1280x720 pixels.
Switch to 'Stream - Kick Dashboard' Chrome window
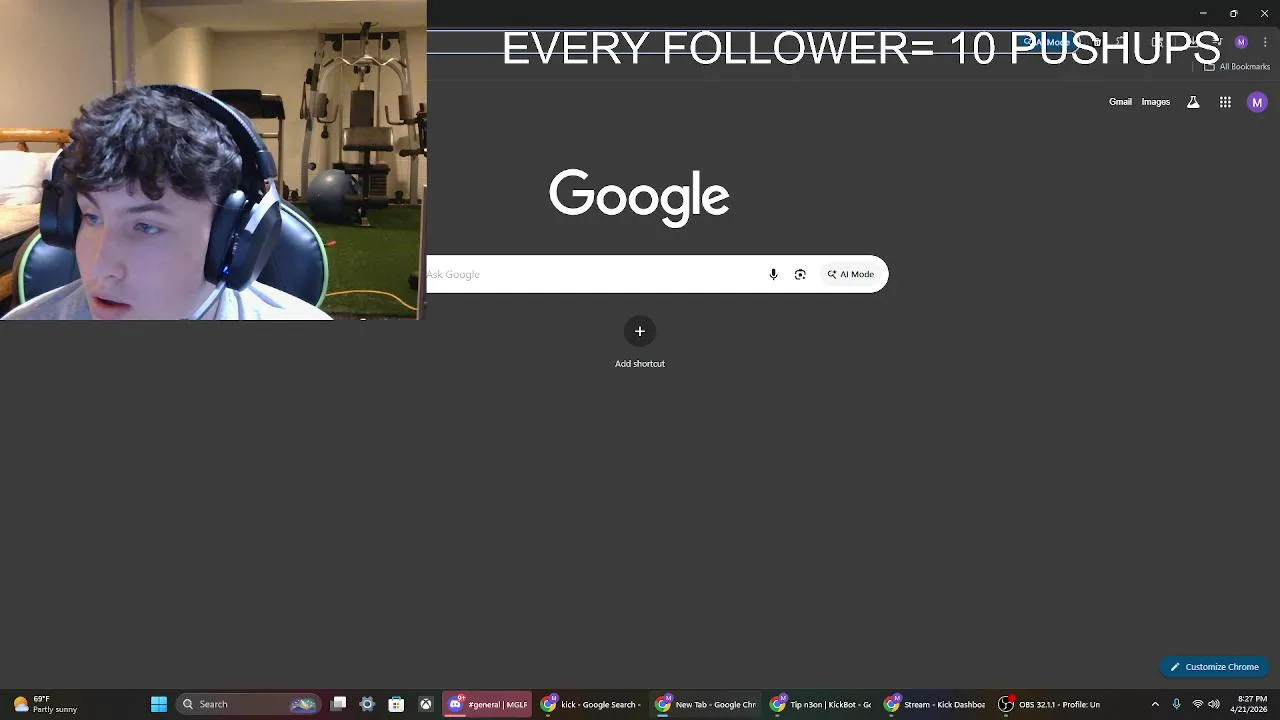click(935, 704)
